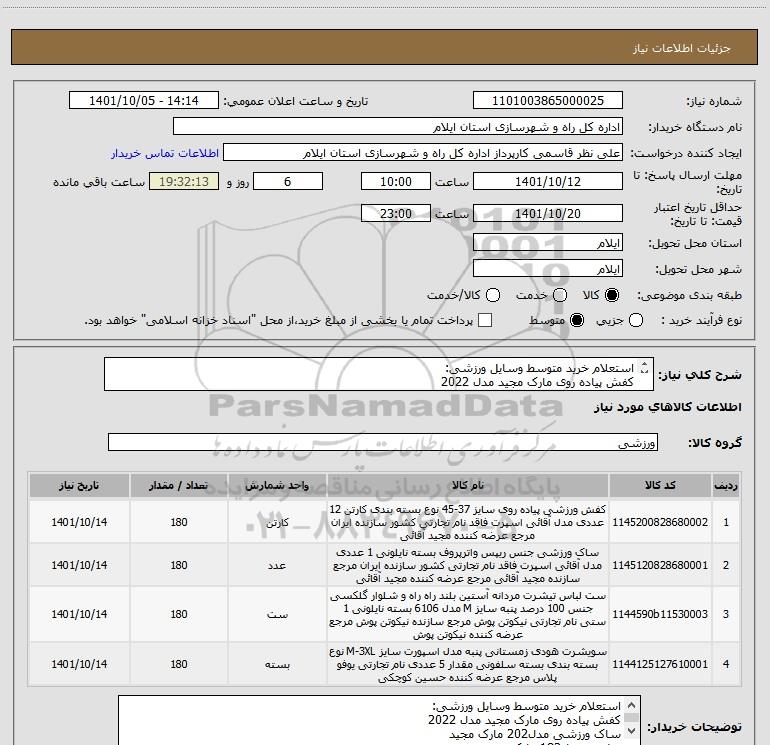
Task: Select the کالا radio button
Action: click(612, 295)
